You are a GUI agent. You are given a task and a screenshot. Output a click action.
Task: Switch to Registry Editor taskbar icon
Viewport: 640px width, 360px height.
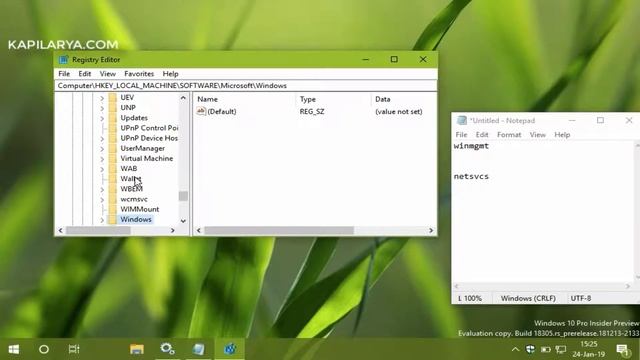pyautogui.click(x=230, y=349)
